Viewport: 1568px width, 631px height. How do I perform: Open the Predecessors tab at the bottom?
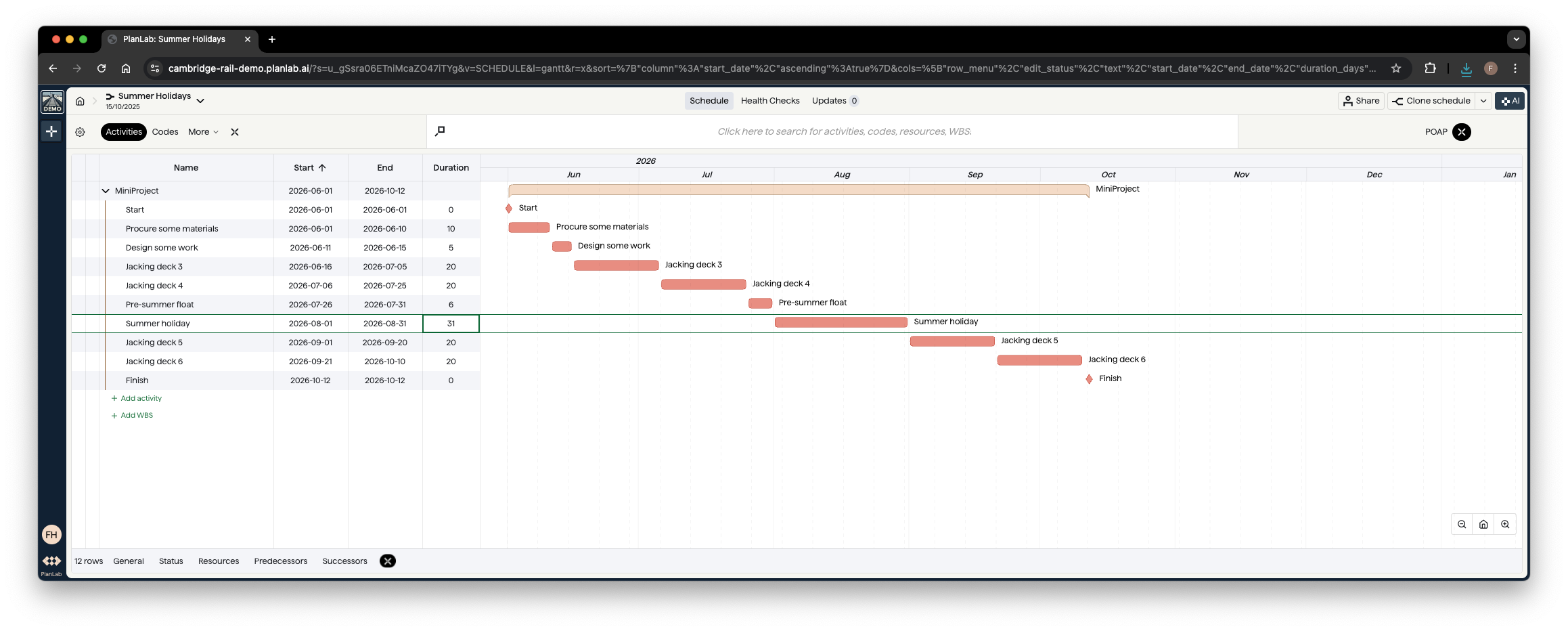coord(281,561)
